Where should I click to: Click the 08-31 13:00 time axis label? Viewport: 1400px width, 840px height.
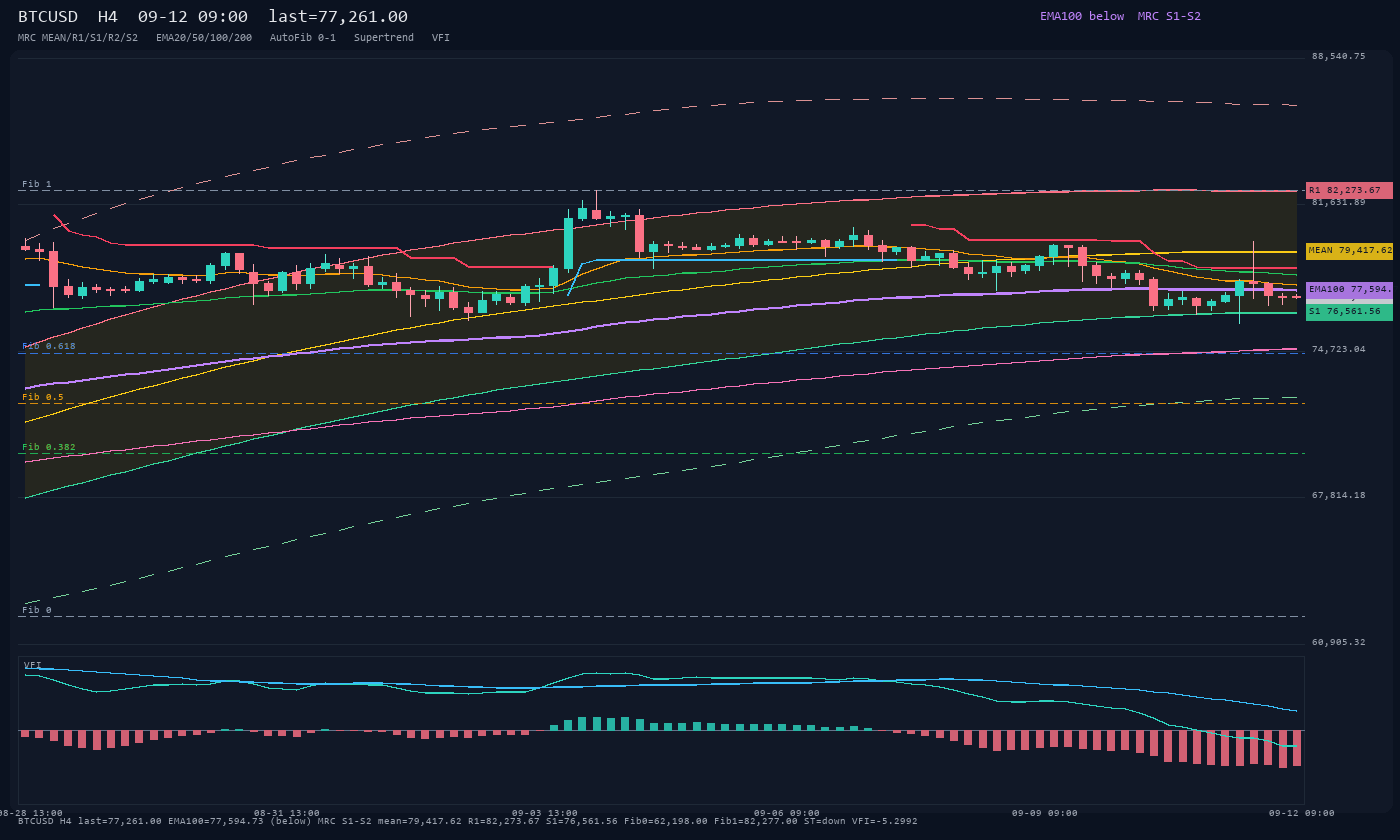coord(287,813)
